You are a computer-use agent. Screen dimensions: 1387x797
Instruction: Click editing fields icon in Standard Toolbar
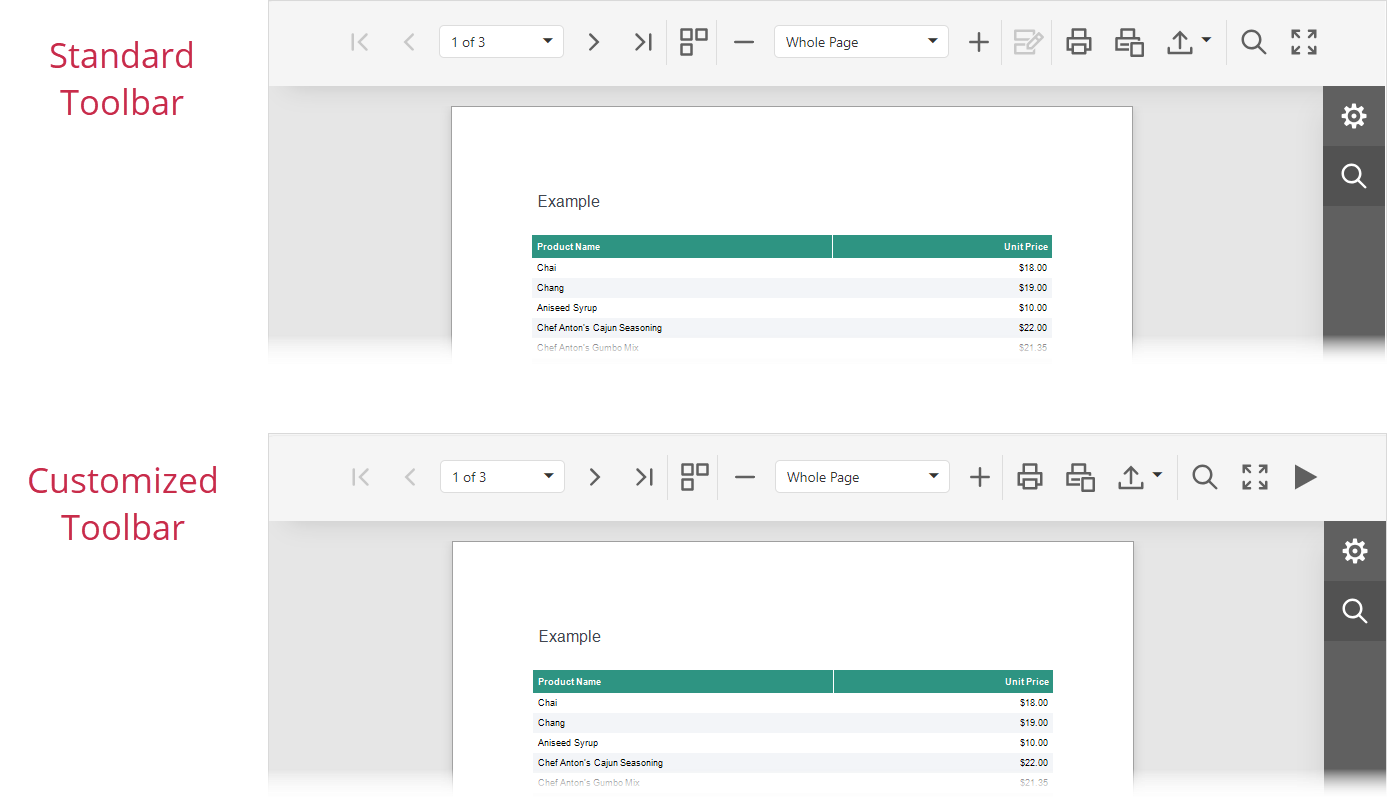[1028, 42]
